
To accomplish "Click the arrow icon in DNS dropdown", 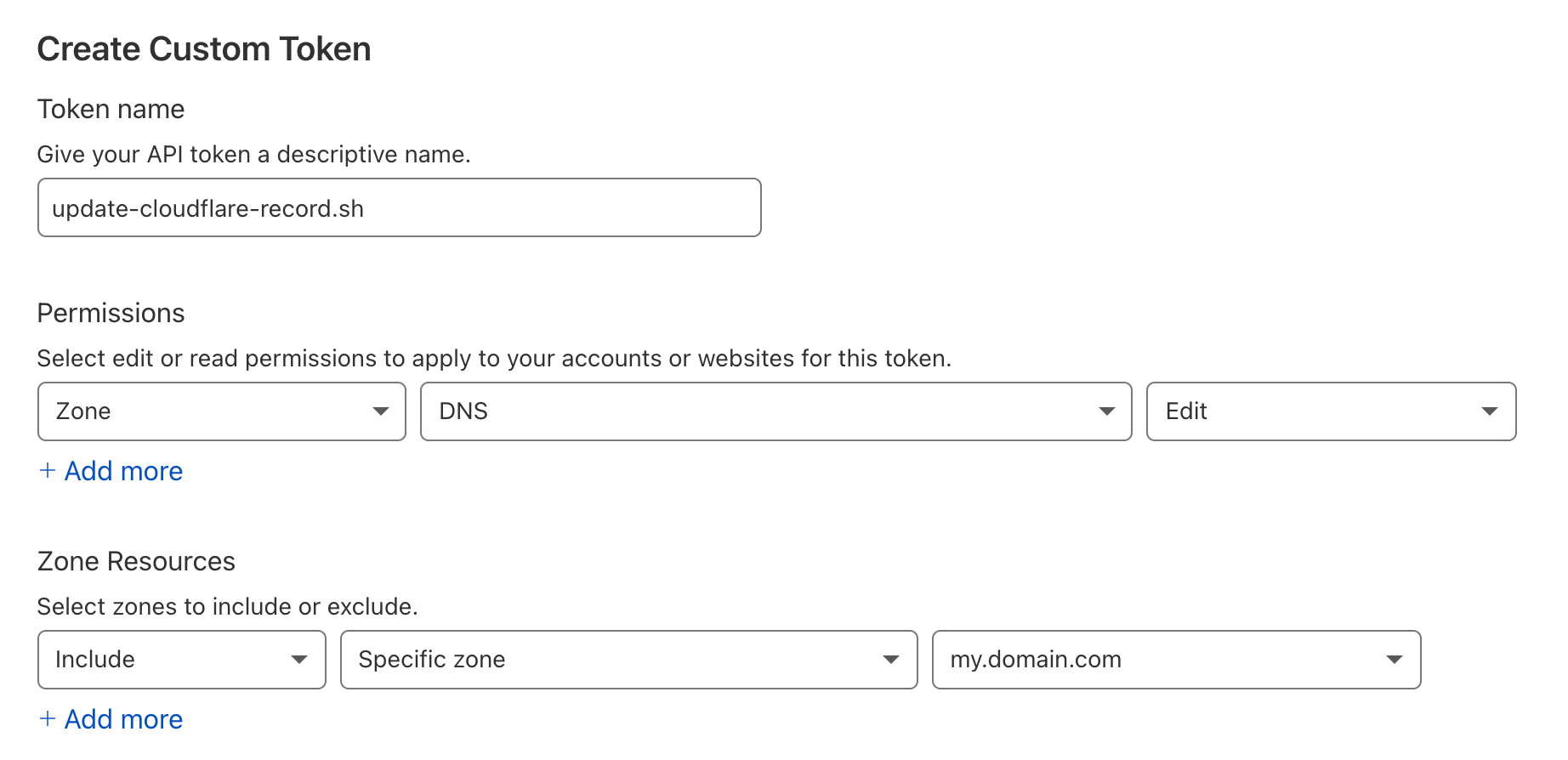I will (x=1106, y=411).
